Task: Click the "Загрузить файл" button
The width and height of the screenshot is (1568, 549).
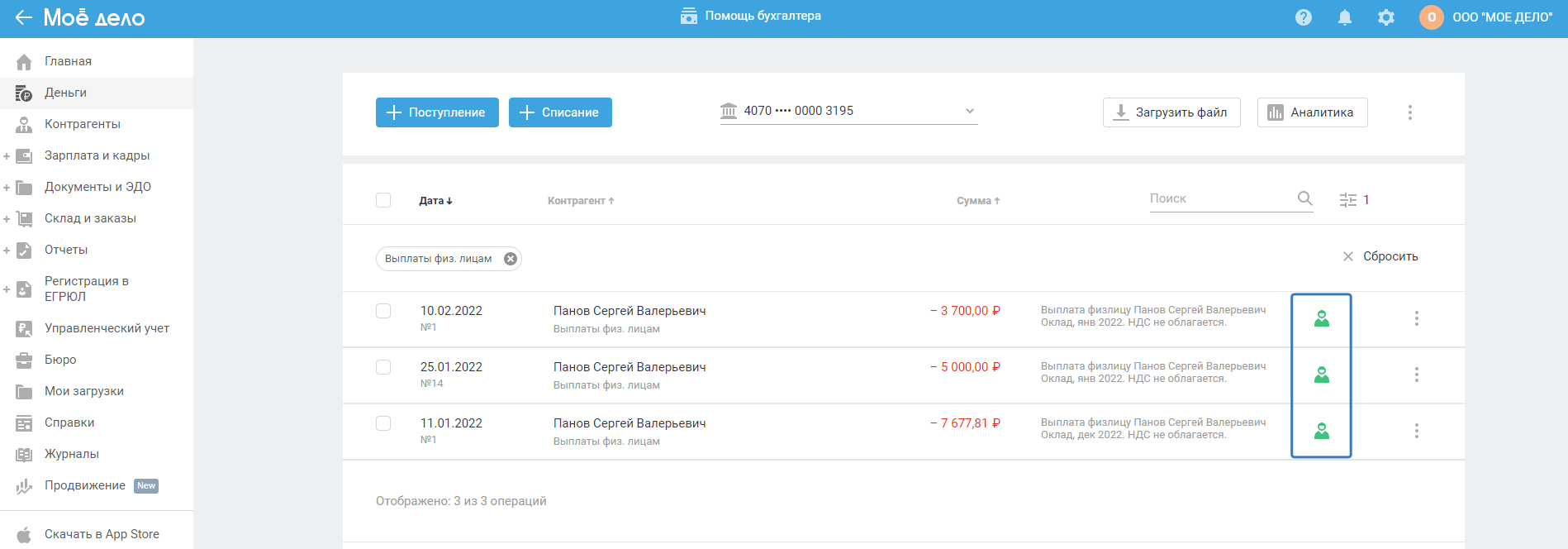Action: coord(1171,112)
